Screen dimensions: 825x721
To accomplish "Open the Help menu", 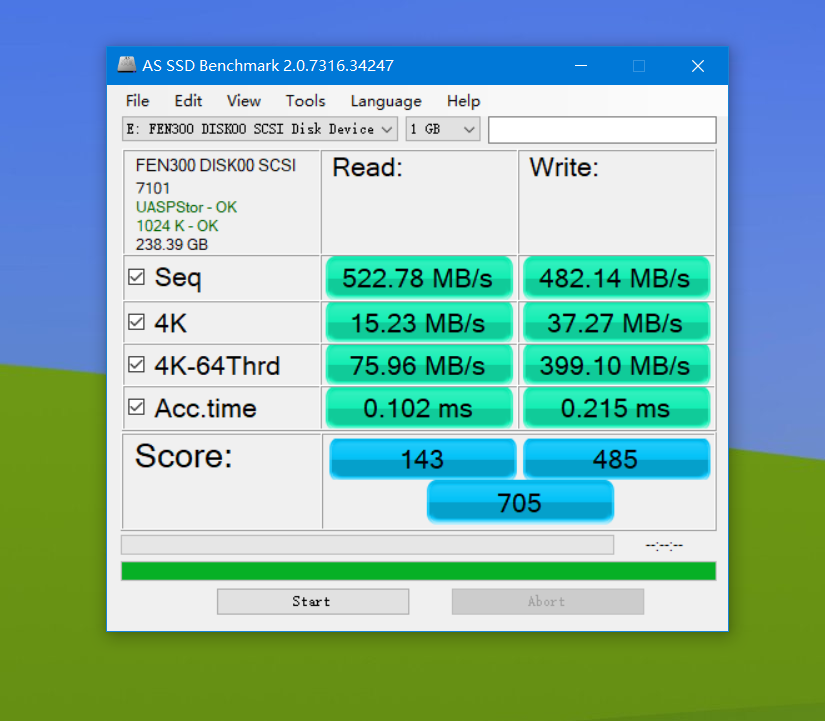I will coord(464,101).
